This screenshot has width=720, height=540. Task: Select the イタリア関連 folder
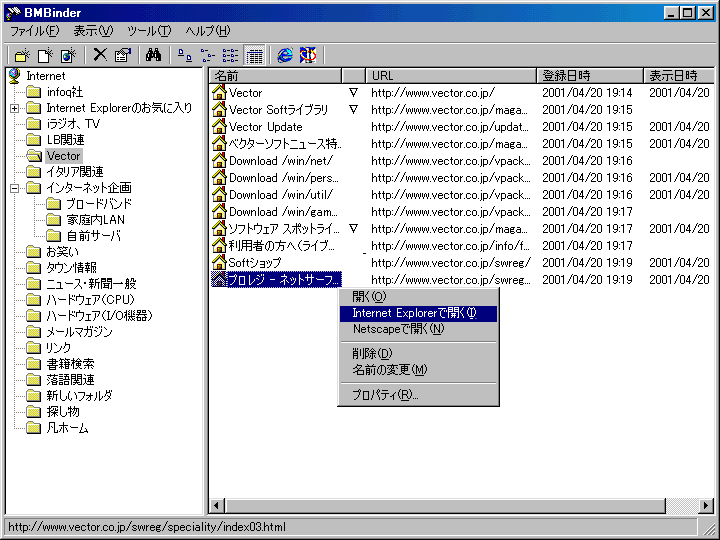(75, 172)
